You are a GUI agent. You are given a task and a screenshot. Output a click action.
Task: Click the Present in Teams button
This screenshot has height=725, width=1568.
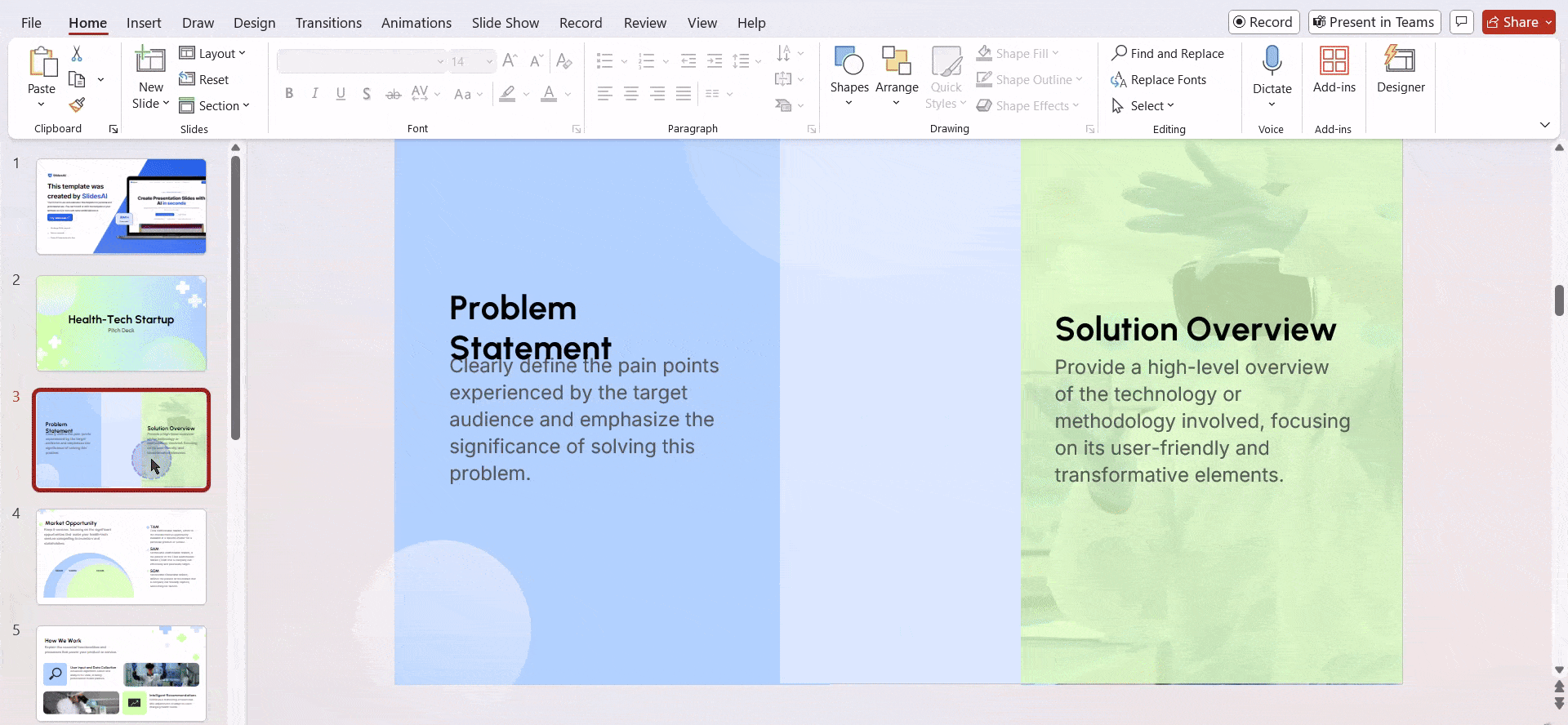[1374, 22]
